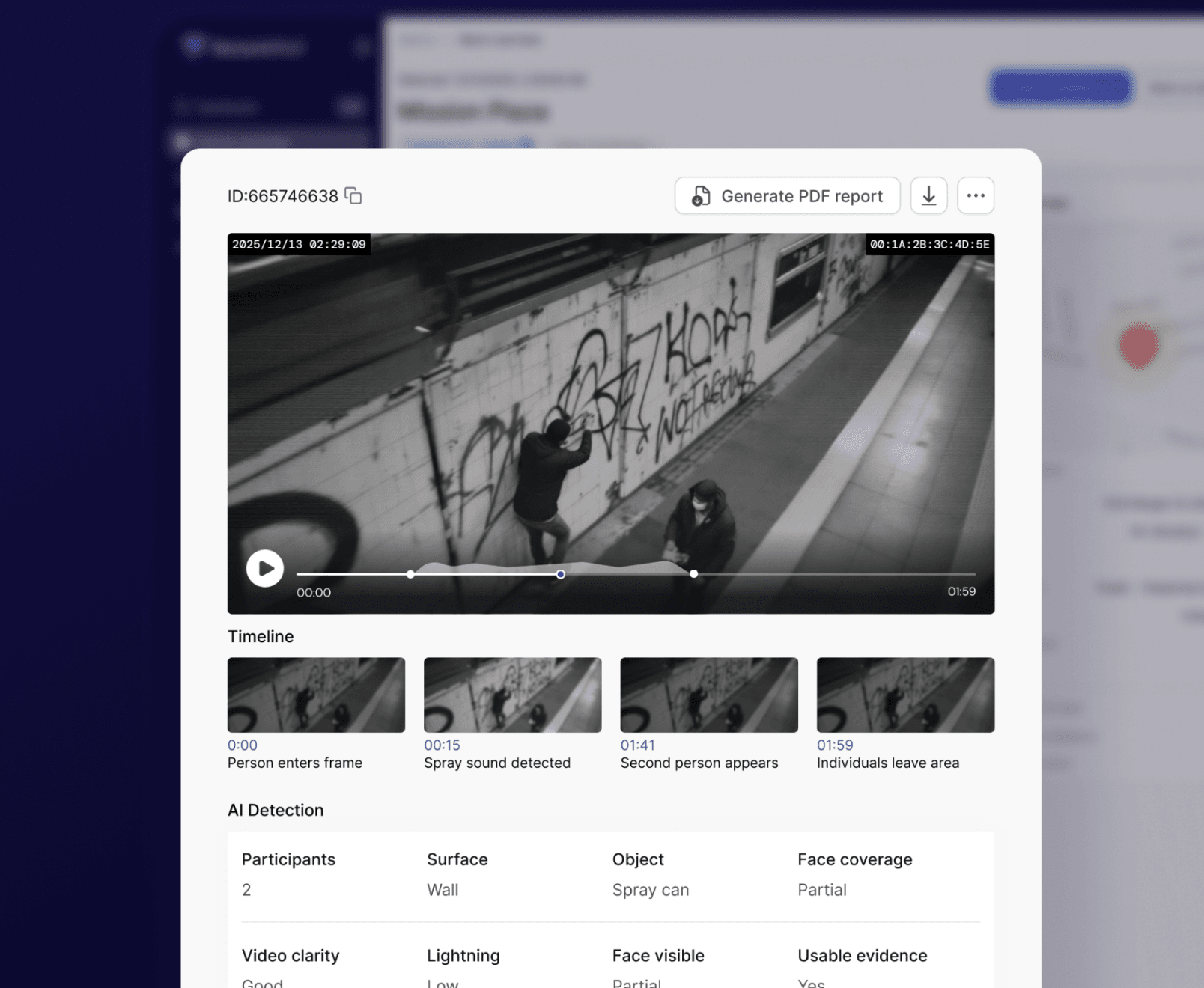Image resolution: width=1204 pixels, height=988 pixels.
Task: Click the 0:00 timestamp link
Action: 243,745
